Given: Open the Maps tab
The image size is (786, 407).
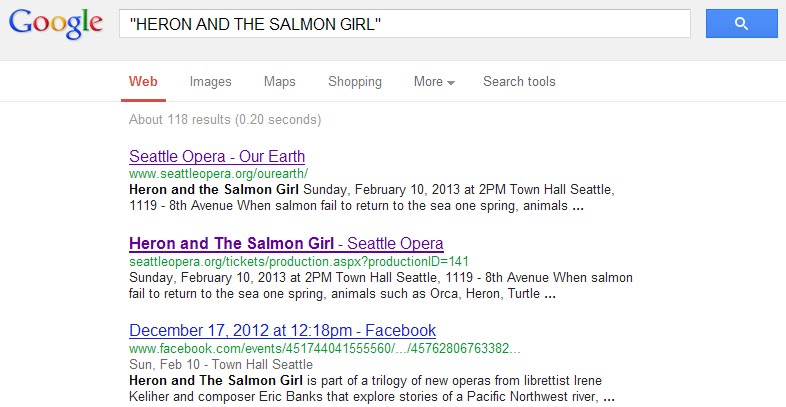Looking at the screenshot, I should [280, 82].
